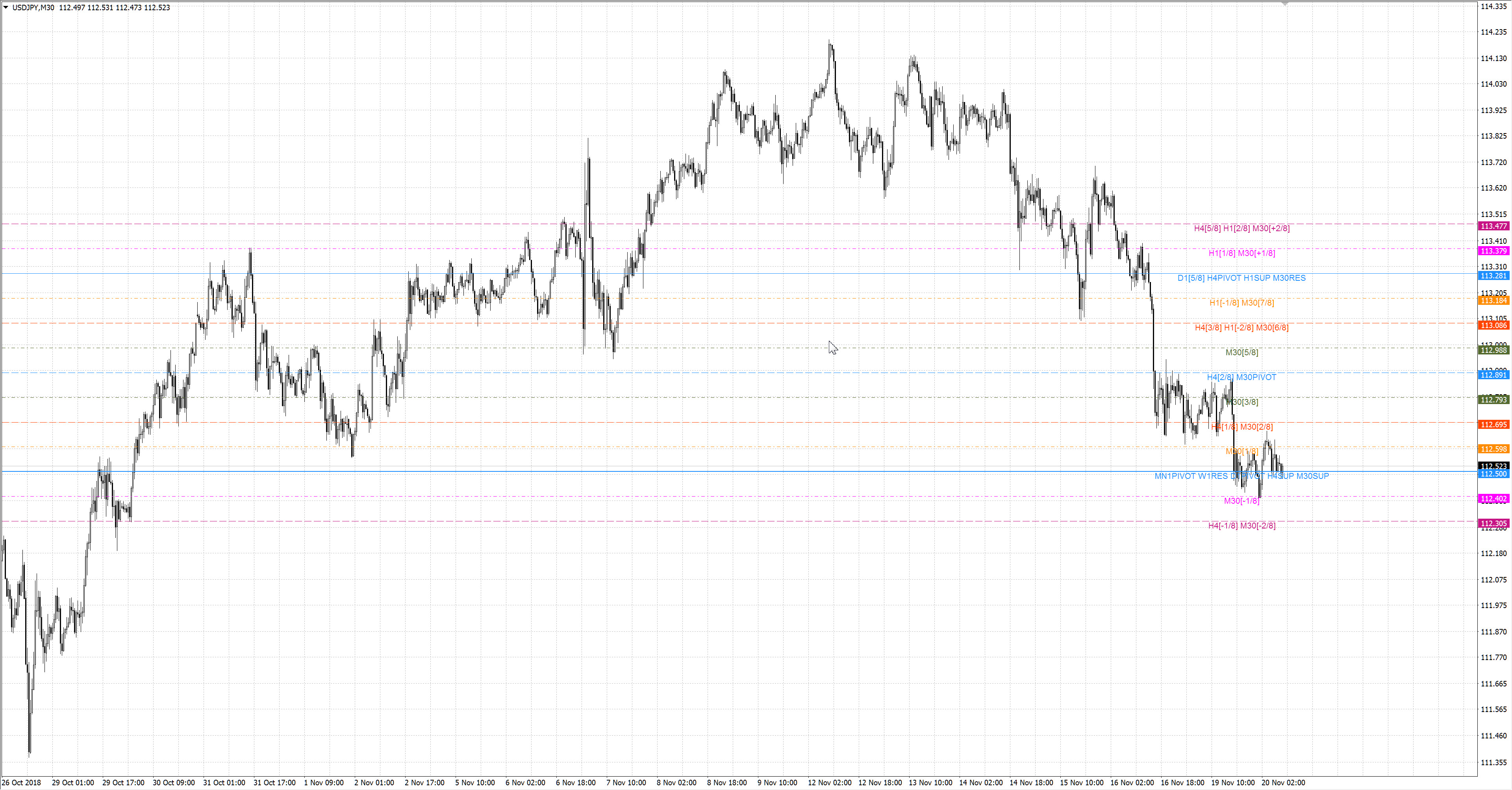Click the D1[5/8] H4PIVOT H1SUP M30RES label
This screenshot has width=1512, height=790.
1241,278
